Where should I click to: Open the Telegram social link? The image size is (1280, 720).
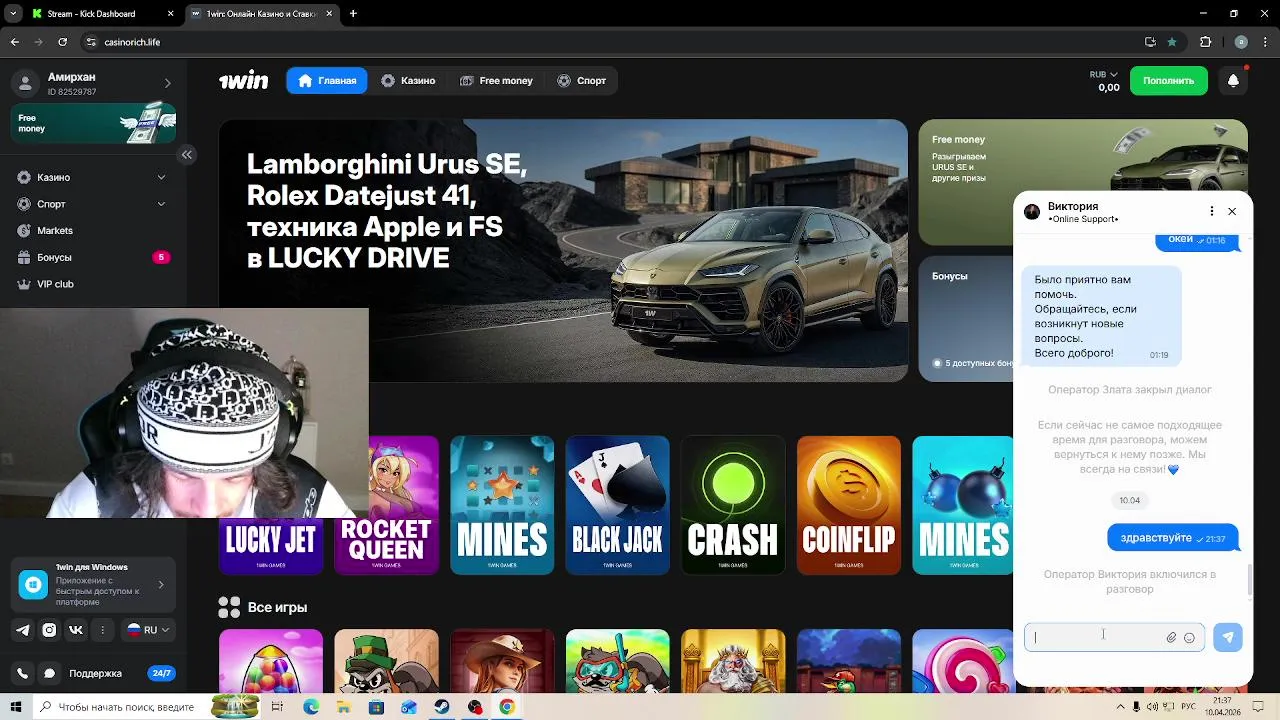pyautogui.click(x=23, y=630)
